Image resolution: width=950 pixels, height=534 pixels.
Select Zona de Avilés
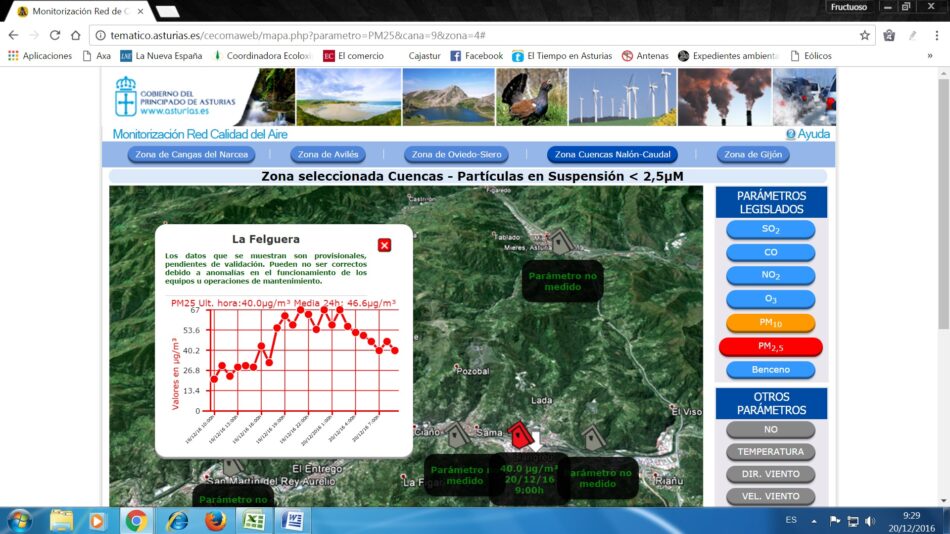[328, 155]
